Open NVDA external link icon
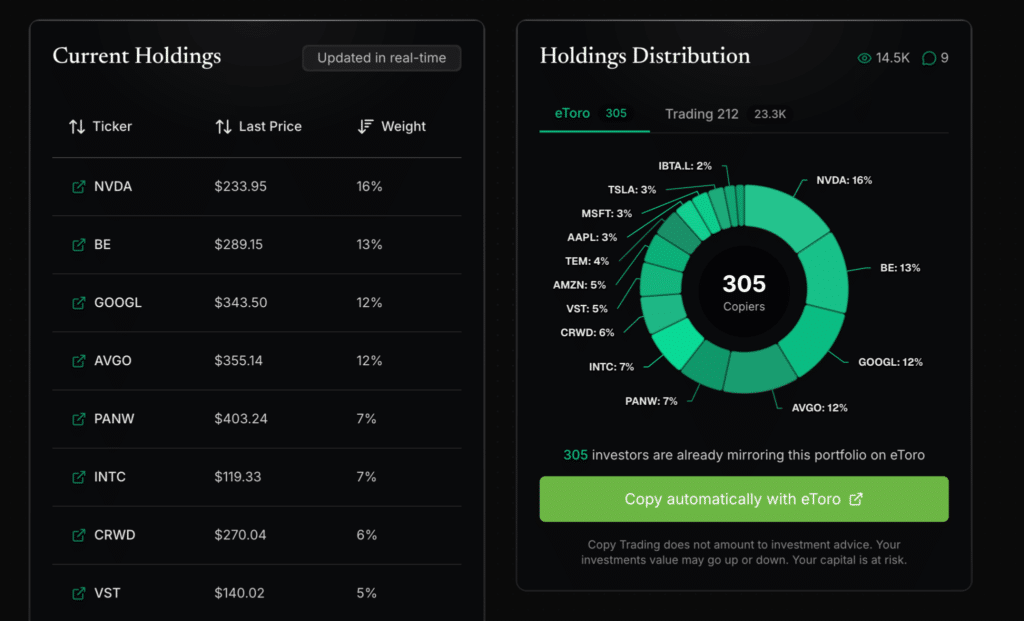Viewport: 1024px width, 621px height. [x=78, y=187]
